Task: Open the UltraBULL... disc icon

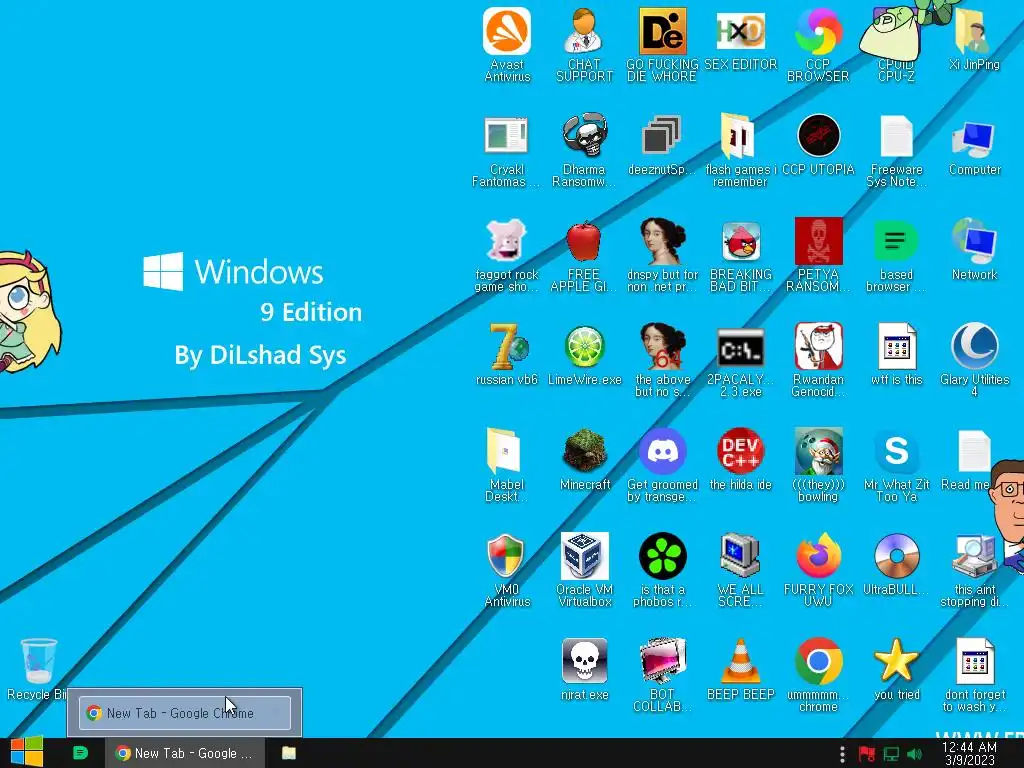Action: click(896, 556)
